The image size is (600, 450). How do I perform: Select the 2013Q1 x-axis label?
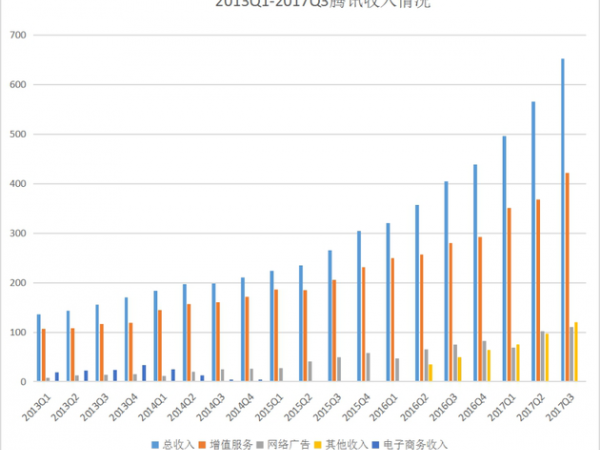click(x=37, y=407)
